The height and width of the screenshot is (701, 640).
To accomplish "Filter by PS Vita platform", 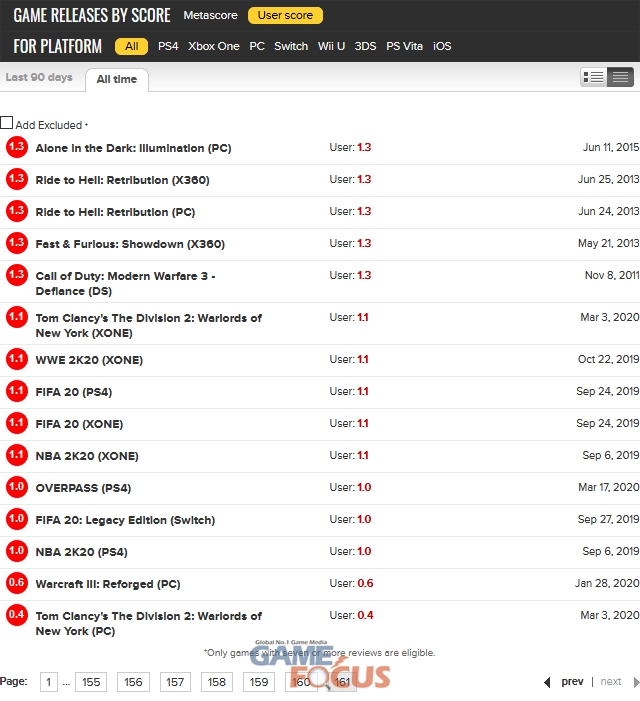I will (x=404, y=46).
